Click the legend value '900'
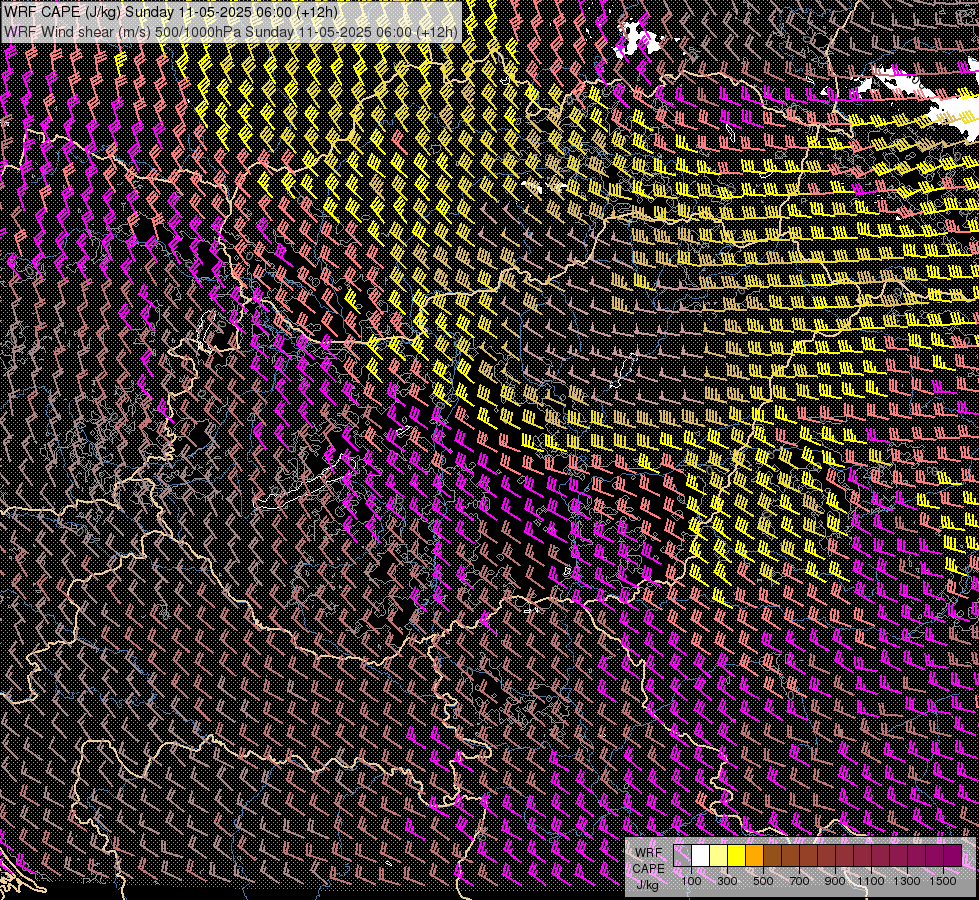This screenshot has width=979, height=900. click(835, 881)
